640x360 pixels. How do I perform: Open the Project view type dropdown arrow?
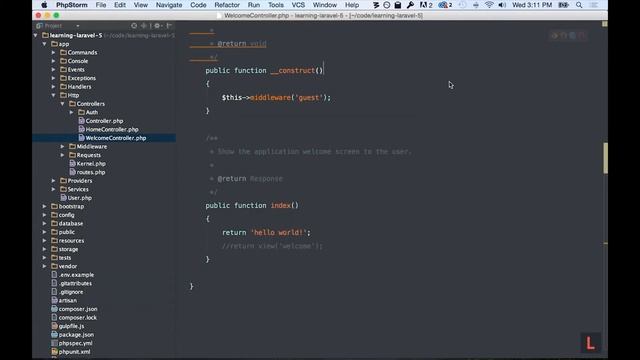[78, 26]
